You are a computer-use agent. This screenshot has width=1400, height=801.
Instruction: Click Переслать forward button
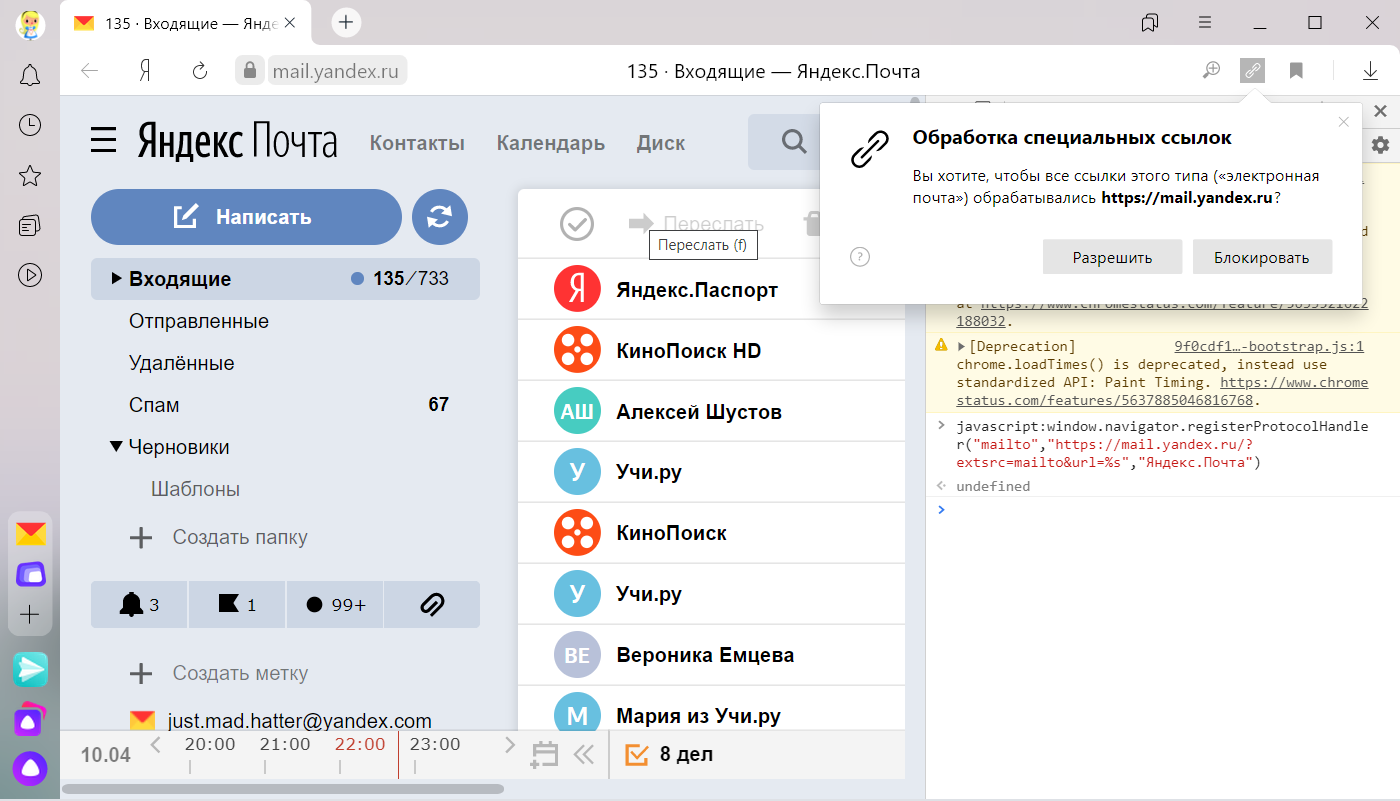coord(696,223)
